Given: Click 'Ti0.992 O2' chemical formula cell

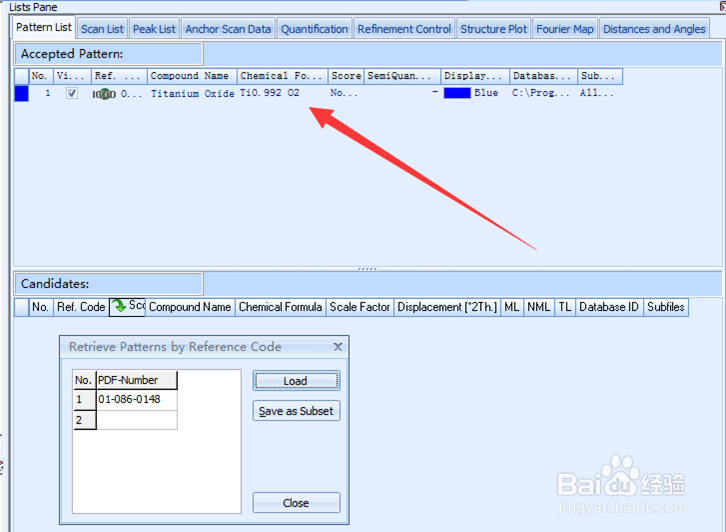Looking at the screenshot, I should tap(269, 93).
